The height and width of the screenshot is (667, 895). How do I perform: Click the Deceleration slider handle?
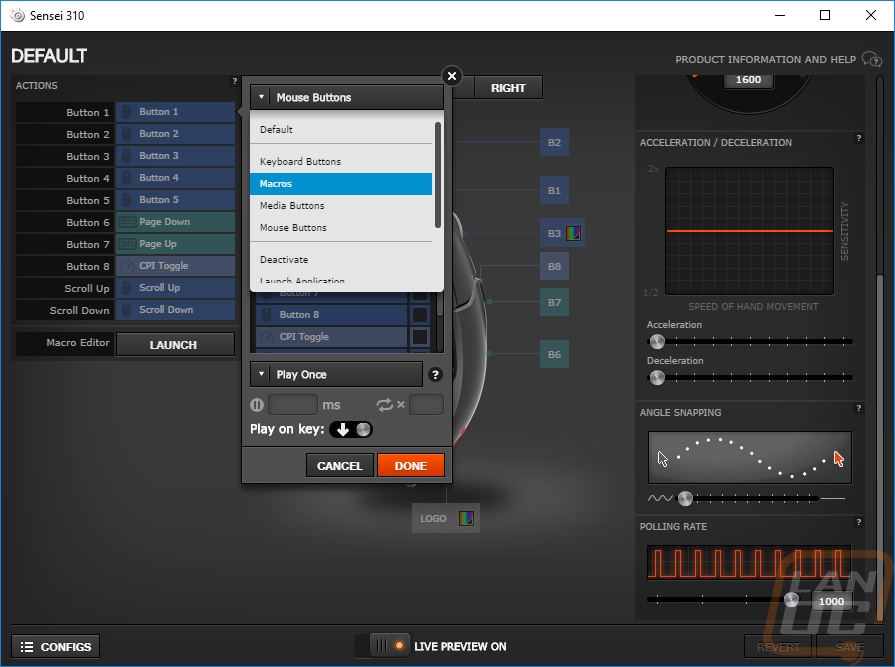pos(657,378)
